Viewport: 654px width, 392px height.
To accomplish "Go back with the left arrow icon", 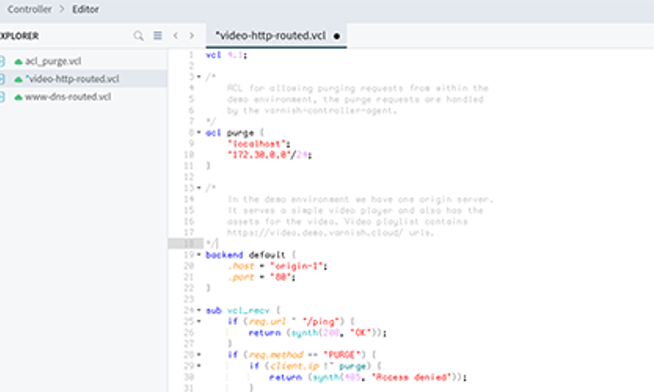I will click(x=176, y=36).
